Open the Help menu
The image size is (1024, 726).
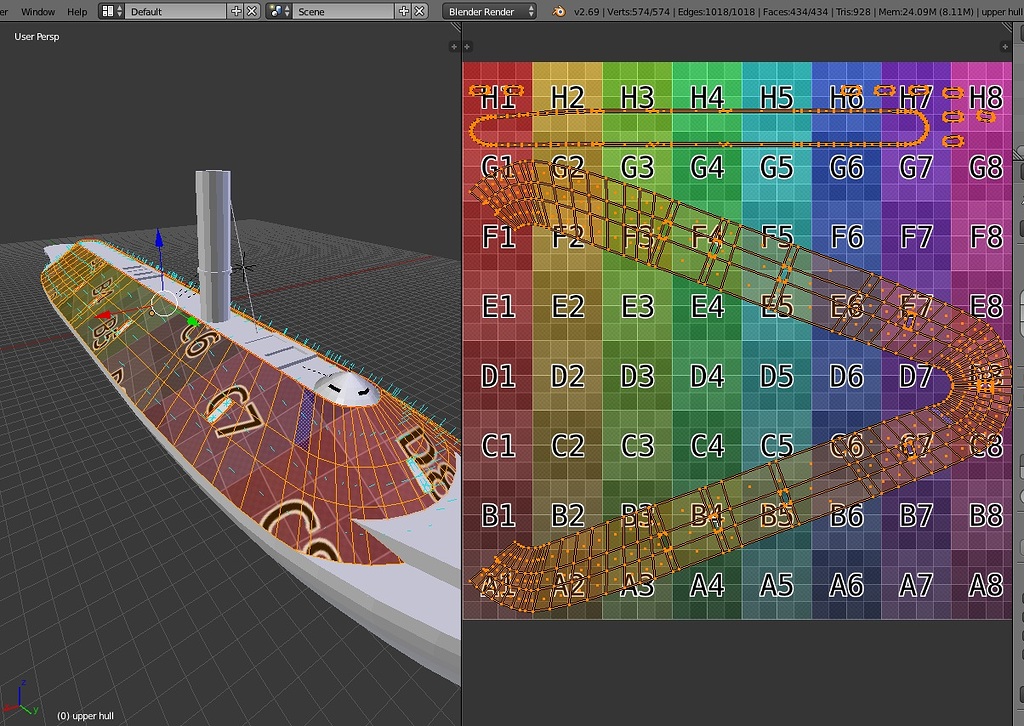(x=77, y=12)
